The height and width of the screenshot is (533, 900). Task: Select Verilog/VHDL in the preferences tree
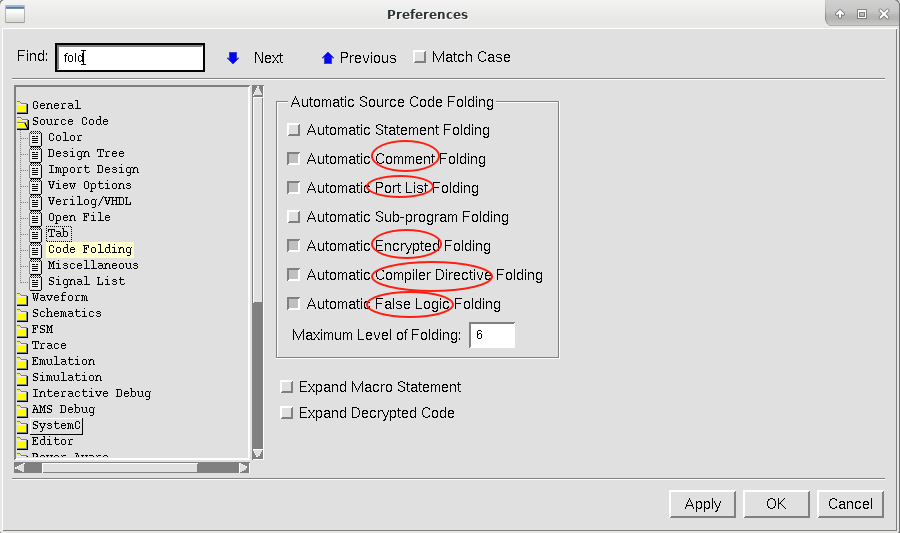[89, 201]
